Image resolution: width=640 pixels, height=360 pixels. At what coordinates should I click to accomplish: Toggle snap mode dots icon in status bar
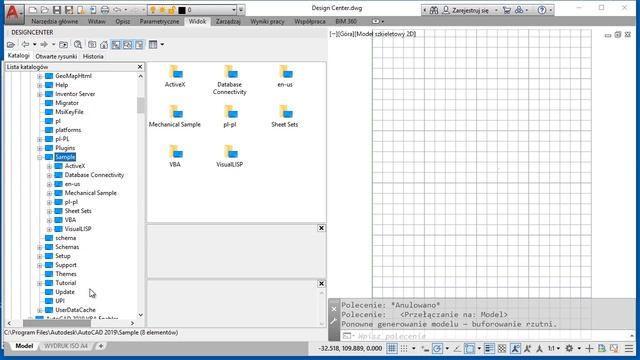pyautogui.click(x=404, y=349)
